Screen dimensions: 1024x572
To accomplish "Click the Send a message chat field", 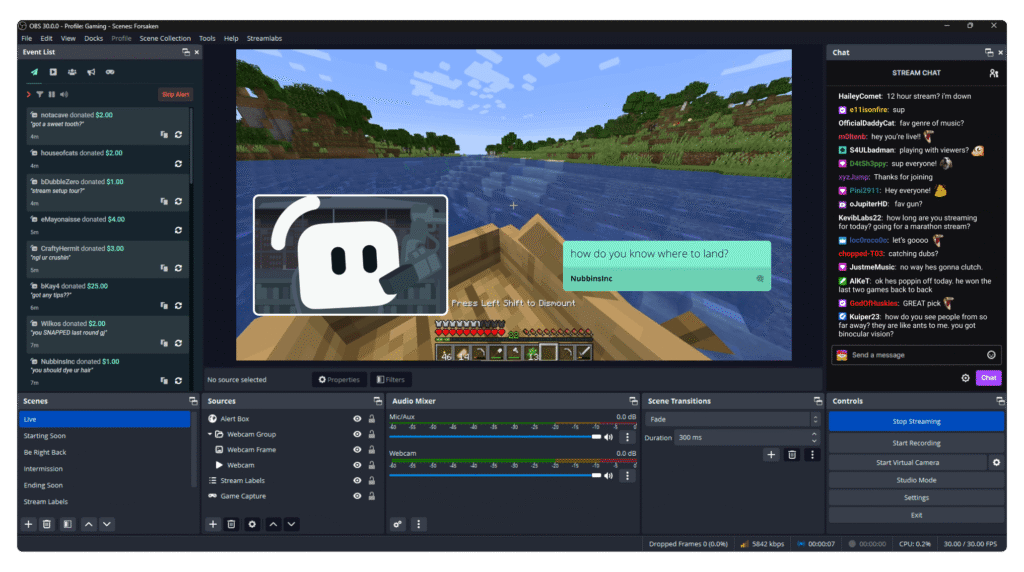I will coord(916,355).
